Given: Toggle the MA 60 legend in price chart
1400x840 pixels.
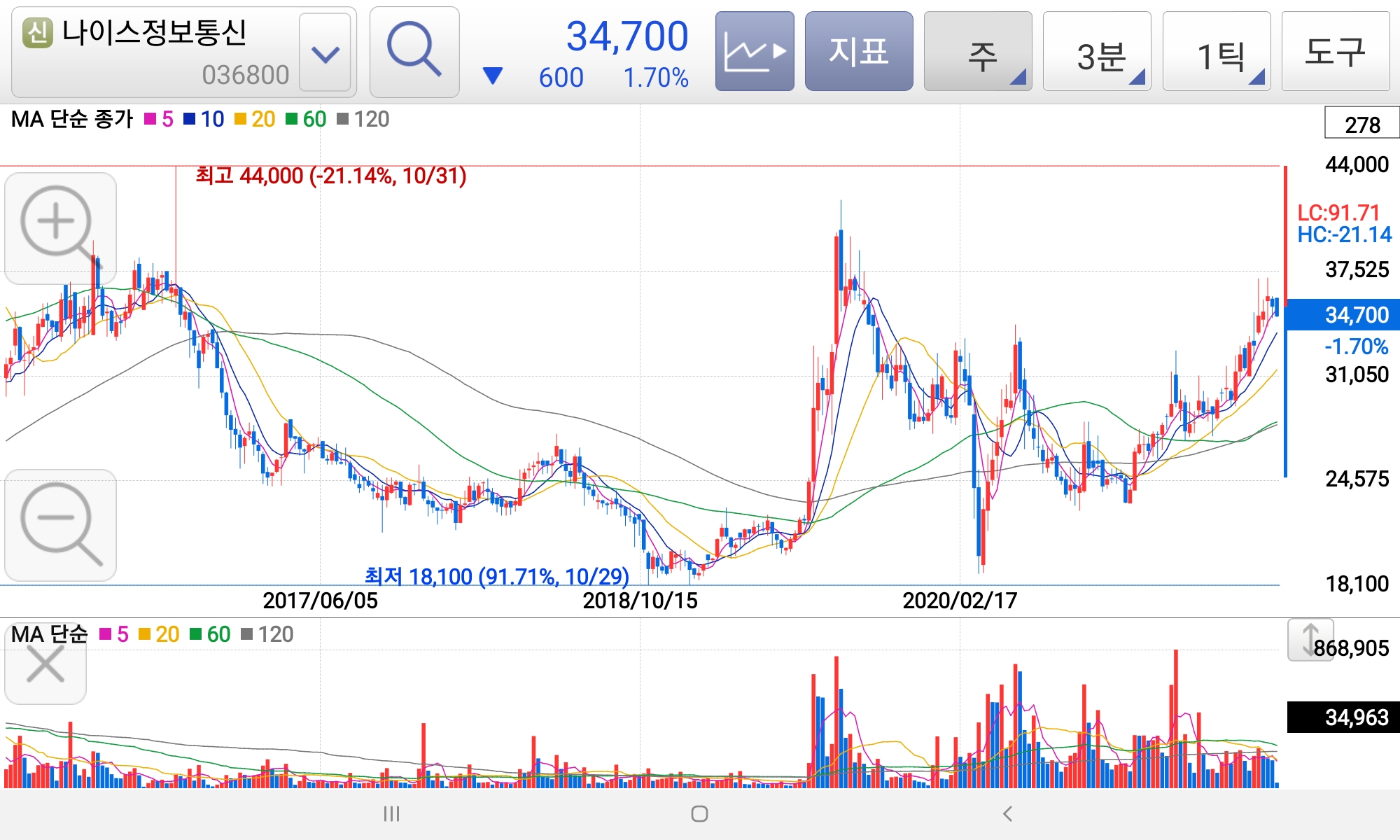Looking at the screenshot, I should 307,120.
